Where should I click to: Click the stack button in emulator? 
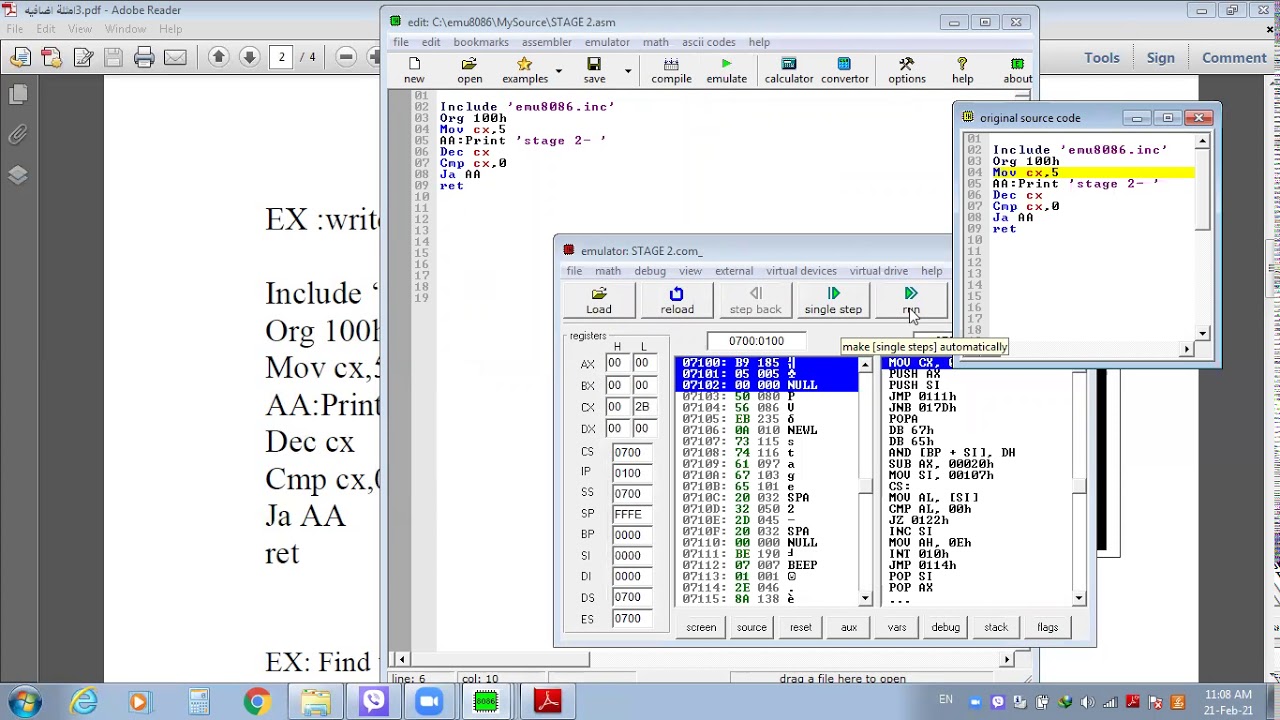pos(995,627)
